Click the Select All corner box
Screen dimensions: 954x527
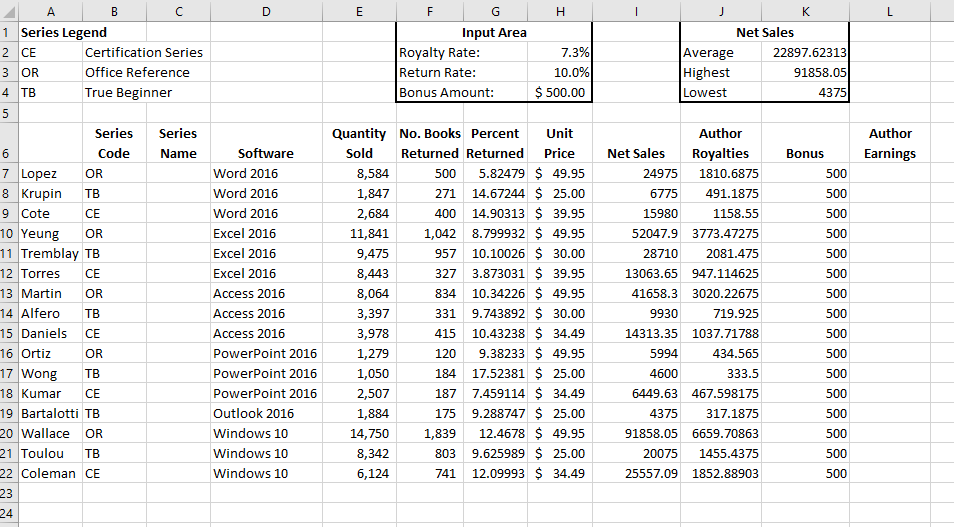(x=9, y=10)
